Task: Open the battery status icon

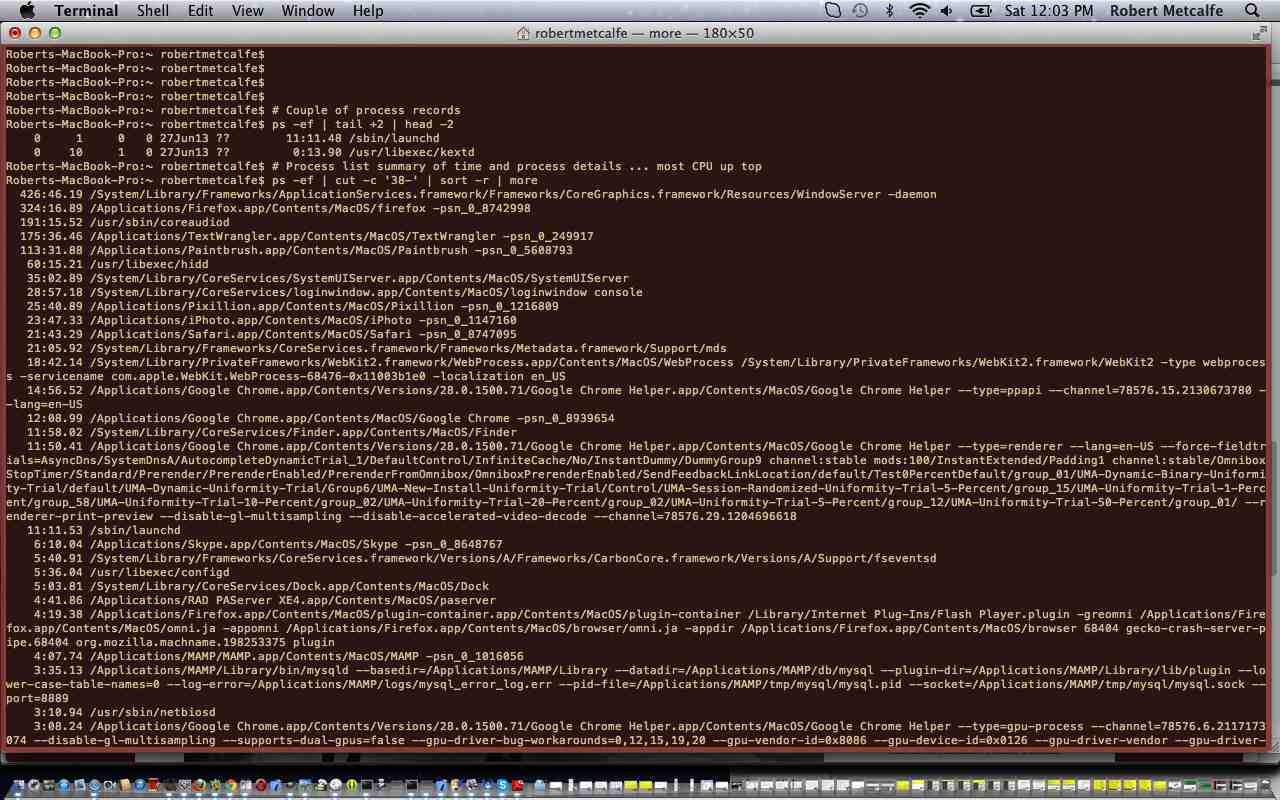Action: 981,11
